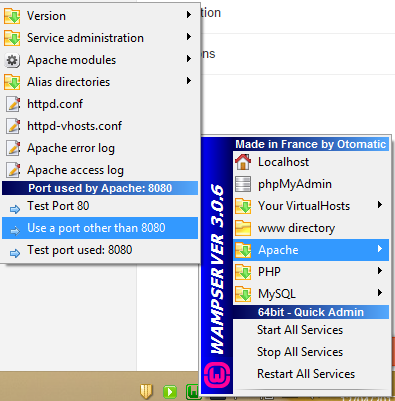Click the Version folder icon
This screenshot has width=395, height=401.
tap(12, 16)
